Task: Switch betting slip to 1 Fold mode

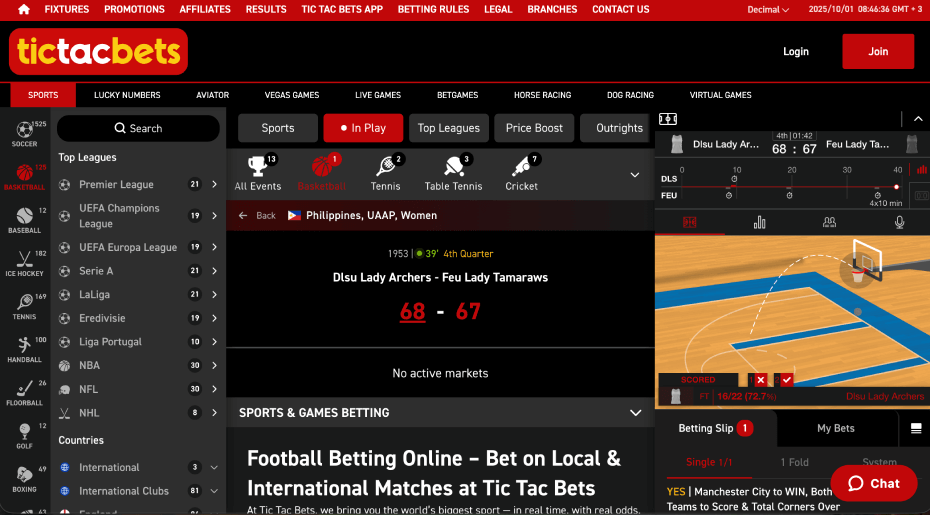Action: click(795, 462)
